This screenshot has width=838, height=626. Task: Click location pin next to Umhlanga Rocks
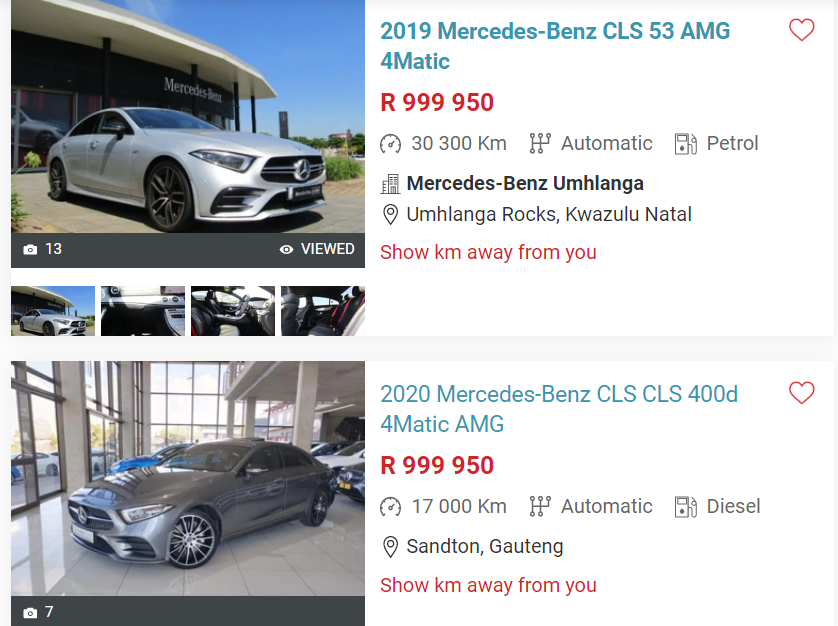(x=390, y=214)
